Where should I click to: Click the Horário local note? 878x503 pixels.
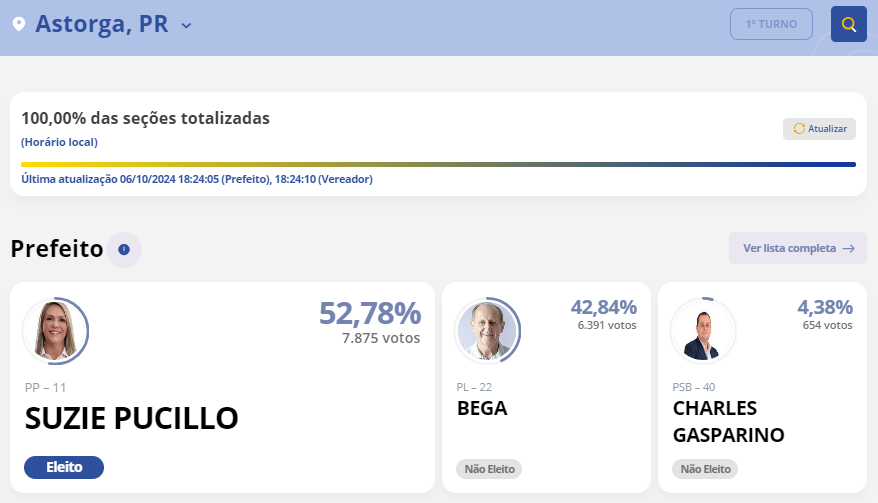(59, 142)
